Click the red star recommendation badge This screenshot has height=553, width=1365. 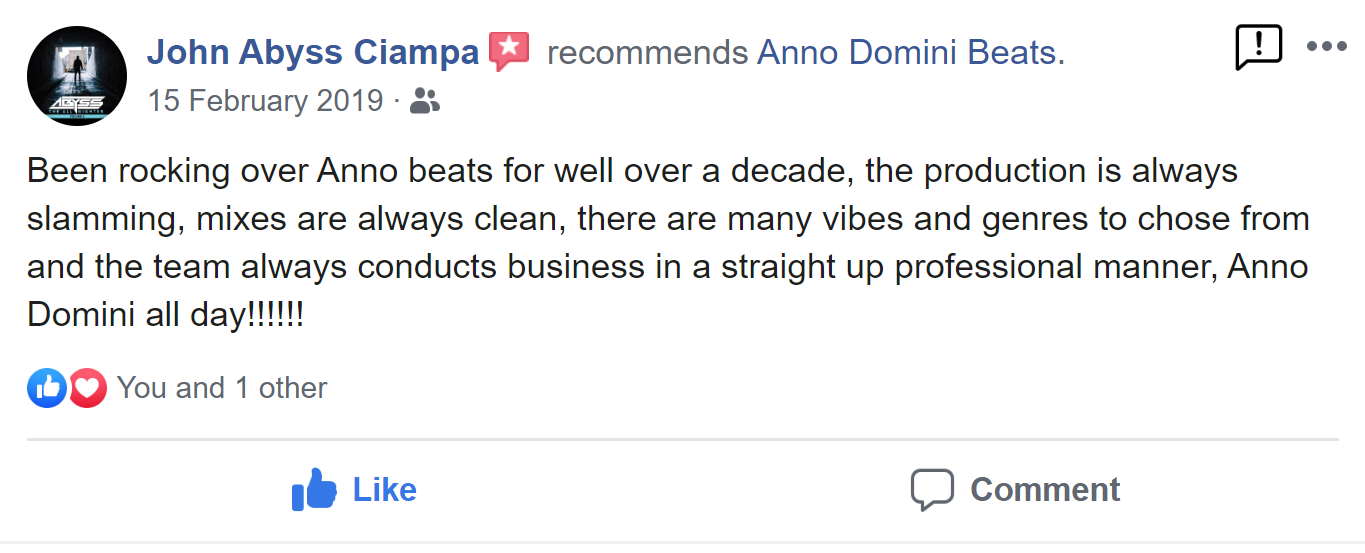click(509, 51)
